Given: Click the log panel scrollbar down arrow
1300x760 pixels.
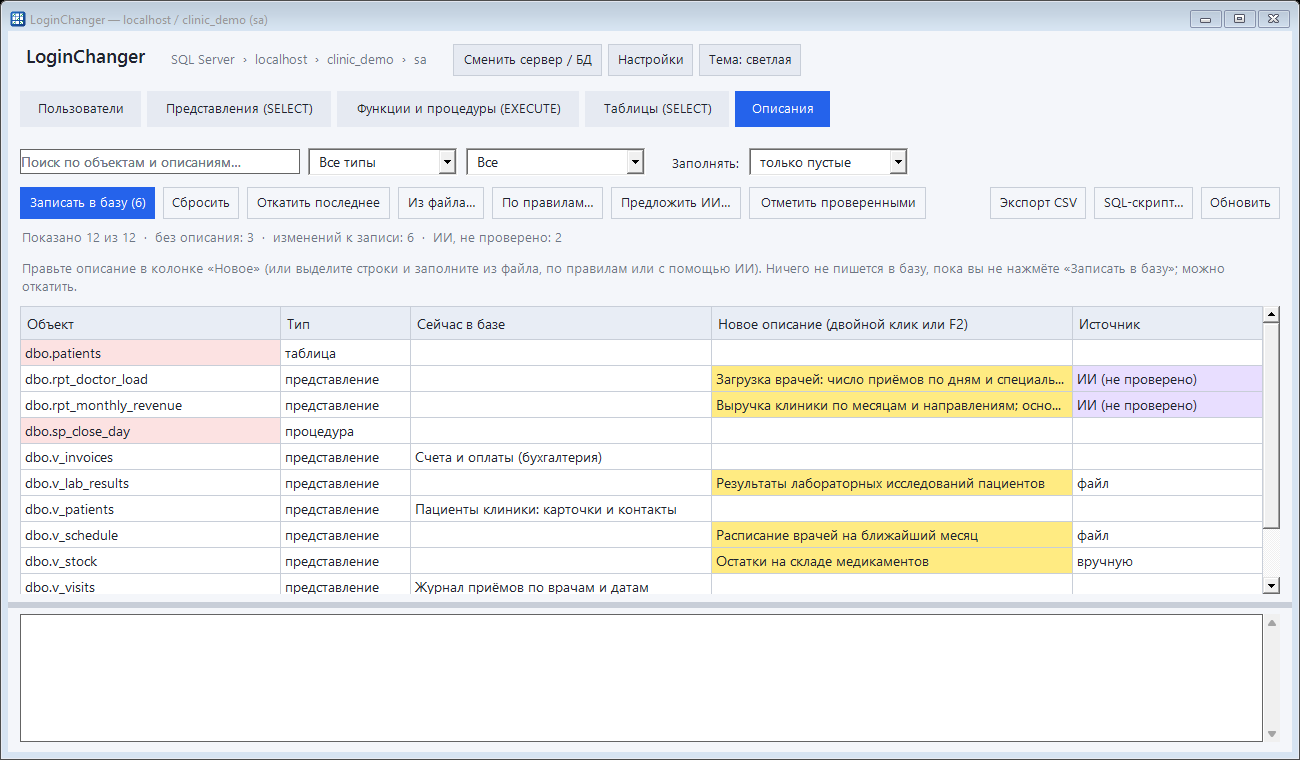Looking at the screenshot, I should [1272, 734].
